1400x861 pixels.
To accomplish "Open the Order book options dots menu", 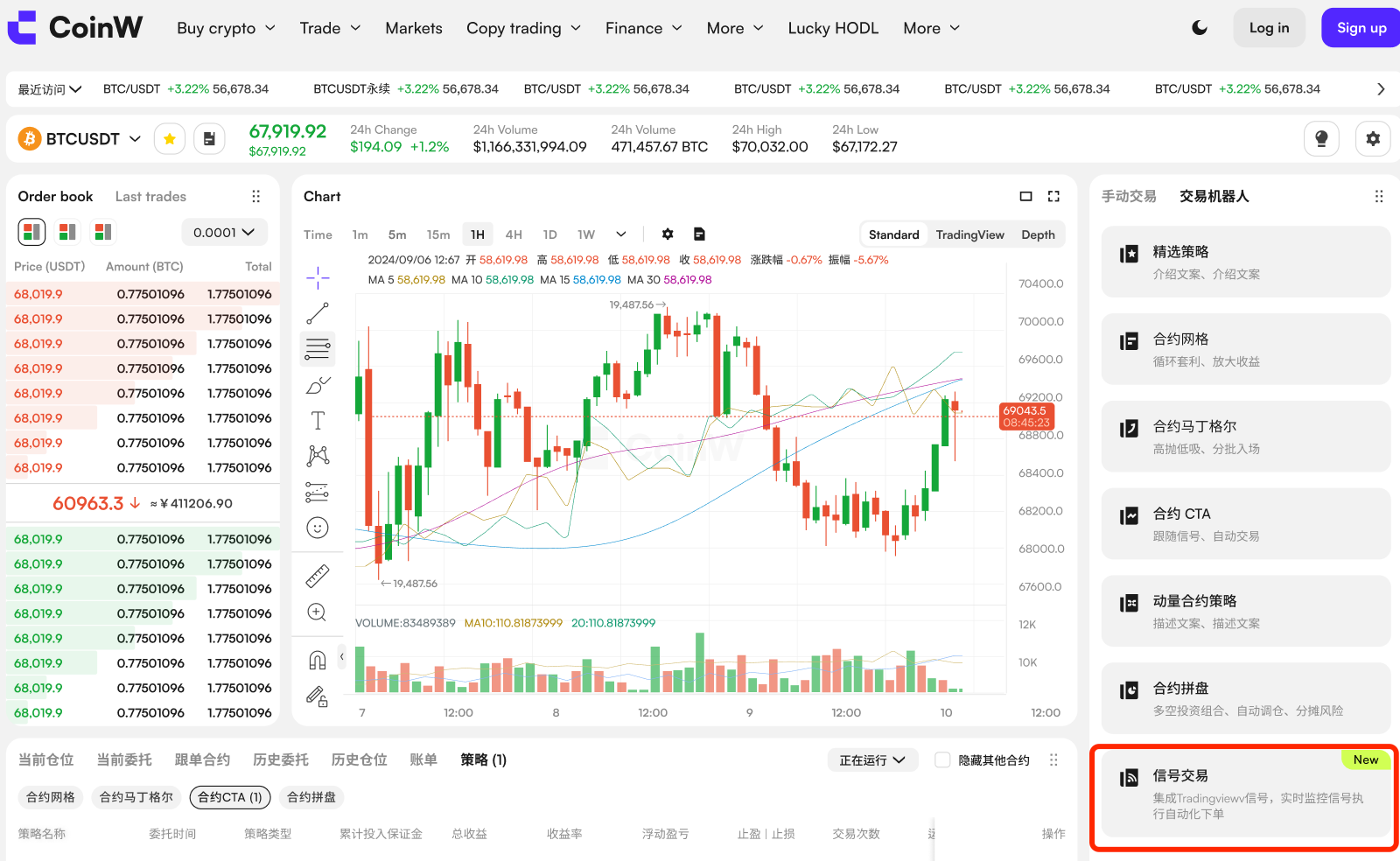I will pyautogui.click(x=256, y=196).
